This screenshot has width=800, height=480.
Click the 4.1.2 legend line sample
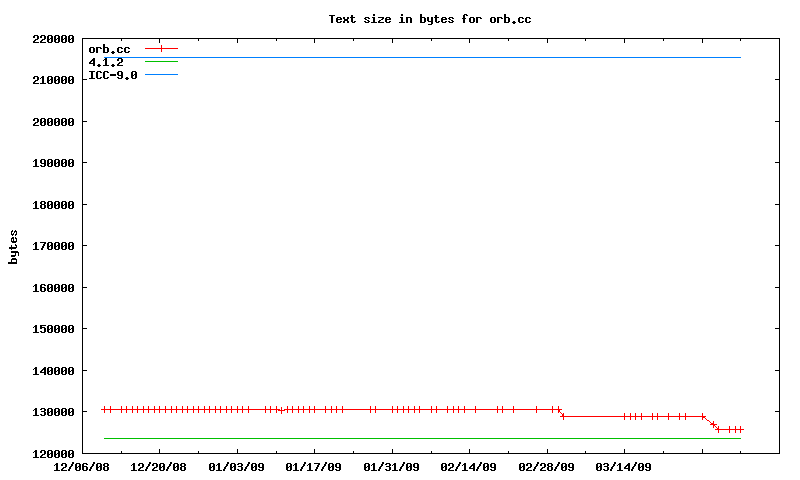161,61
